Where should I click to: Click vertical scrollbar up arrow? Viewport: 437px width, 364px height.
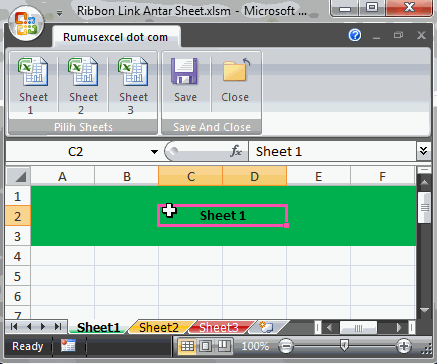pyautogui.click(x=424, y=182)
